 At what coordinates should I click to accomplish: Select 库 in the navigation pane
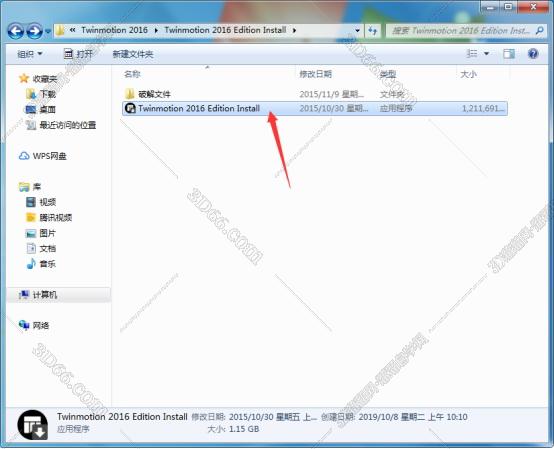(37, 187)
